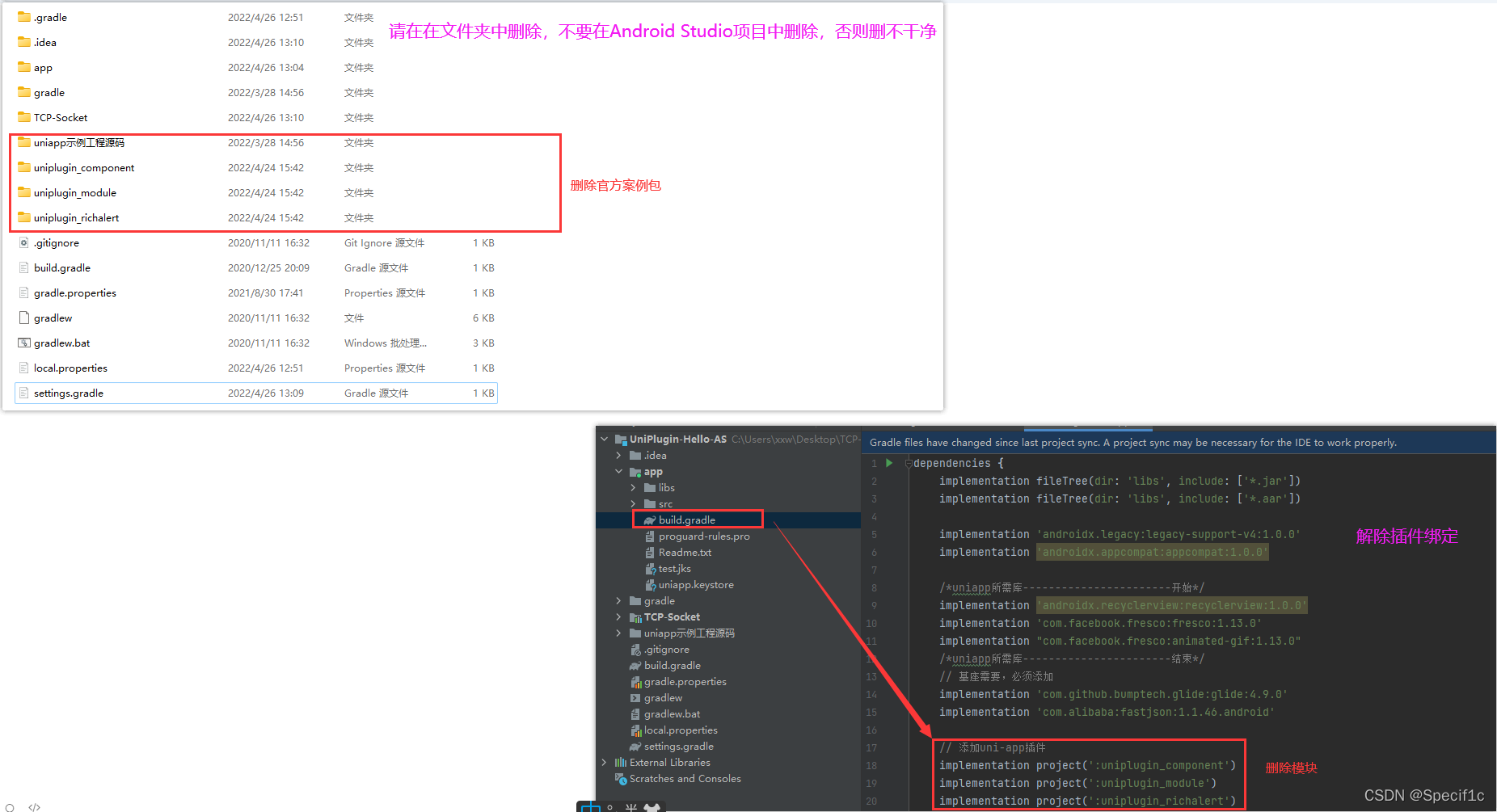1497x812 pixels.
Task: Click the settings.gradle file icon in explorer
Action: tap(24, 393)
